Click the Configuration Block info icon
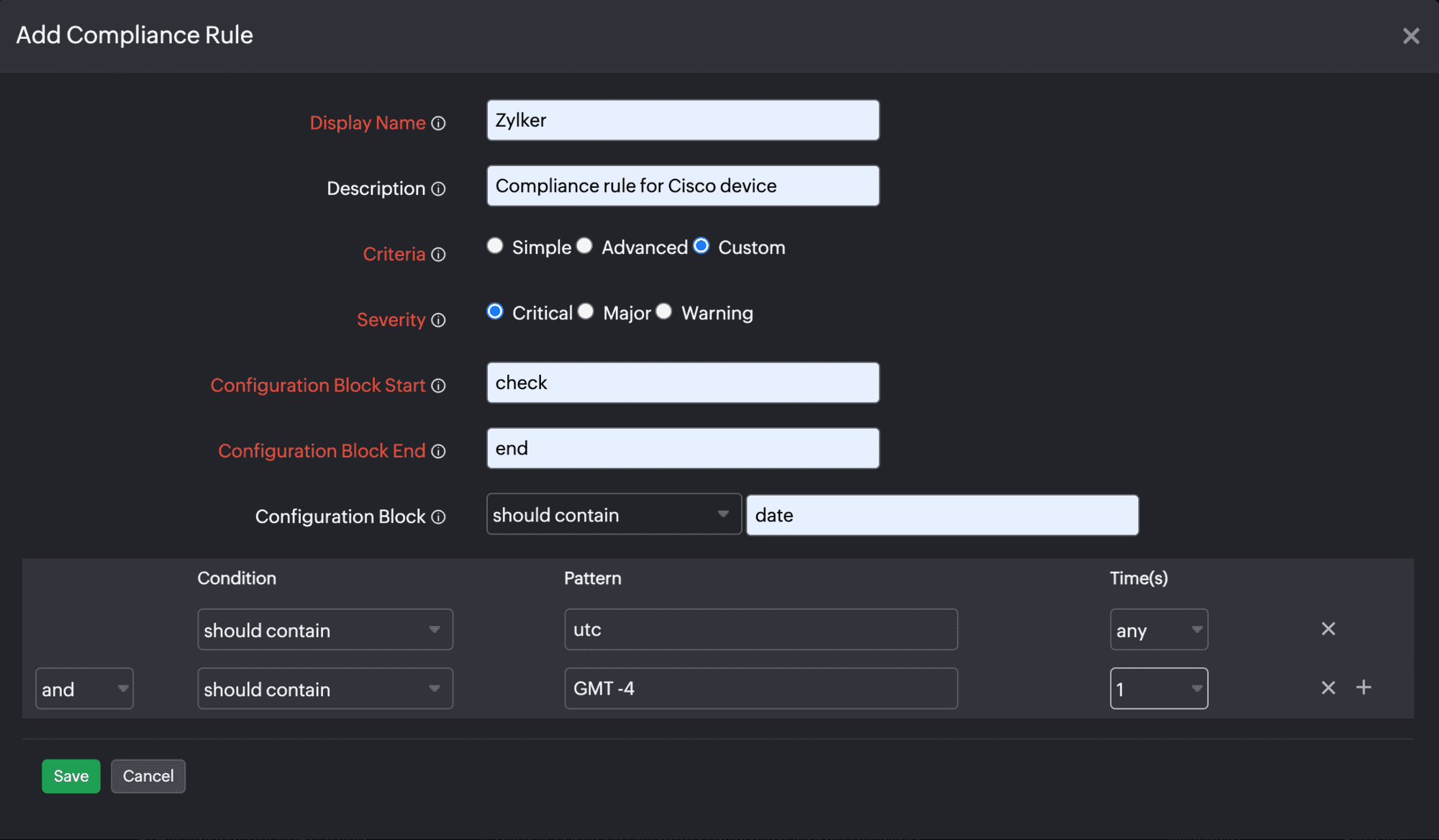The image size is (1439, 840). click(x=439, y=516)
